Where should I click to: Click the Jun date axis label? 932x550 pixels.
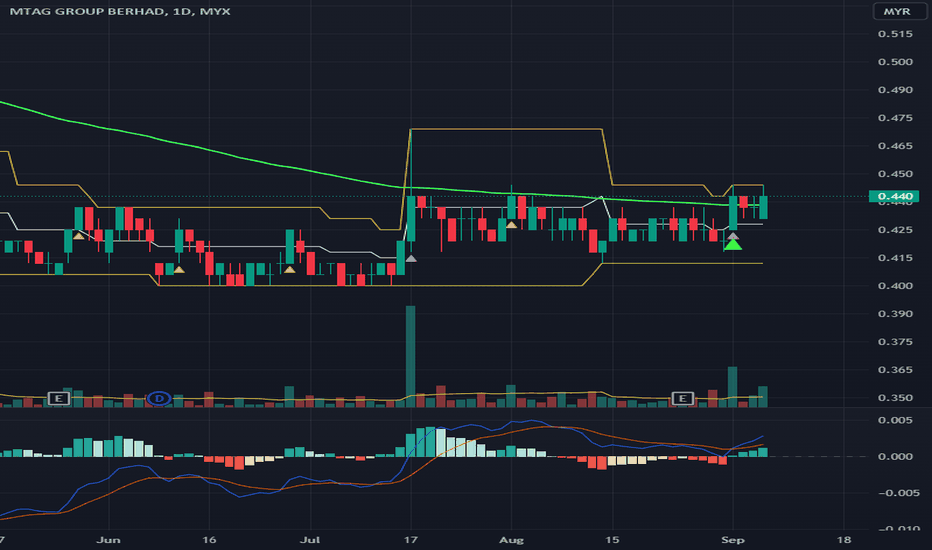tap(108, 540)
